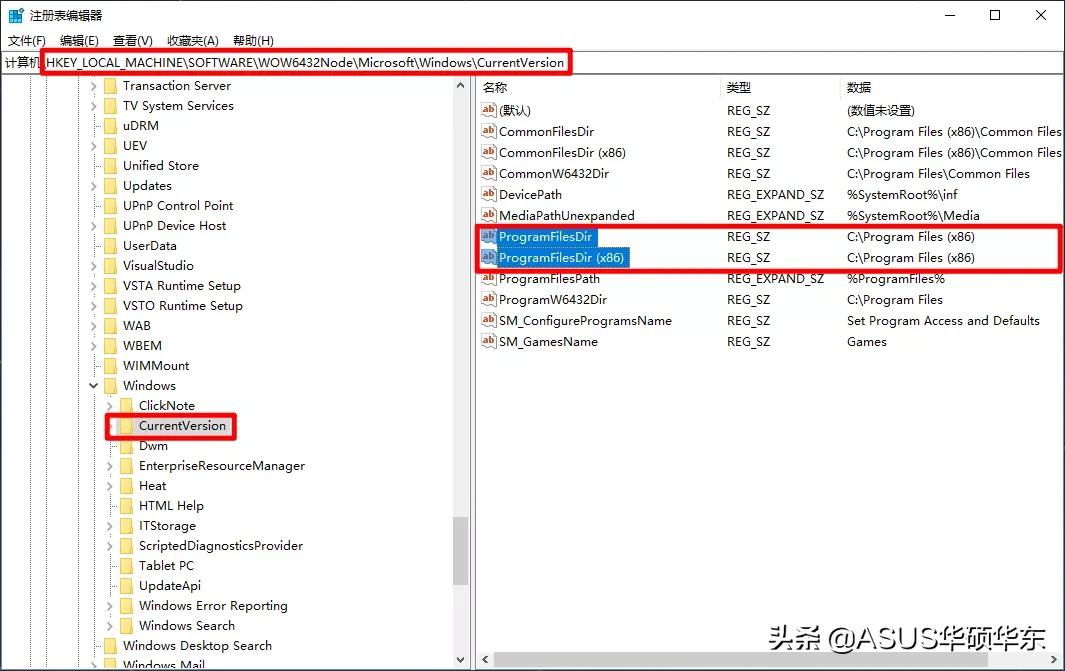Select the ProgramFilesPath expandable string icon
This screenshot has height=671, width=1065.
(x=489, y=278)
